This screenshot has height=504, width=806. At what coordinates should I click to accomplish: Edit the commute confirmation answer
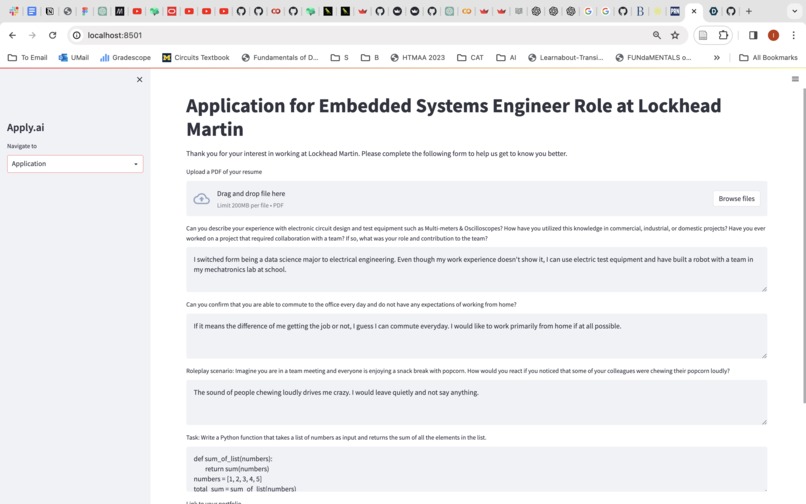coord(477,336)
